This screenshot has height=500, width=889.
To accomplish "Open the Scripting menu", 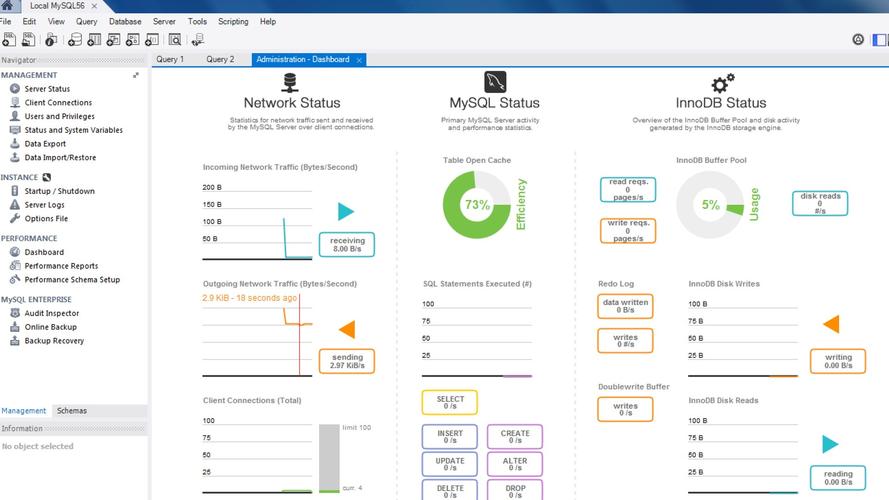I will coord(233,22).
